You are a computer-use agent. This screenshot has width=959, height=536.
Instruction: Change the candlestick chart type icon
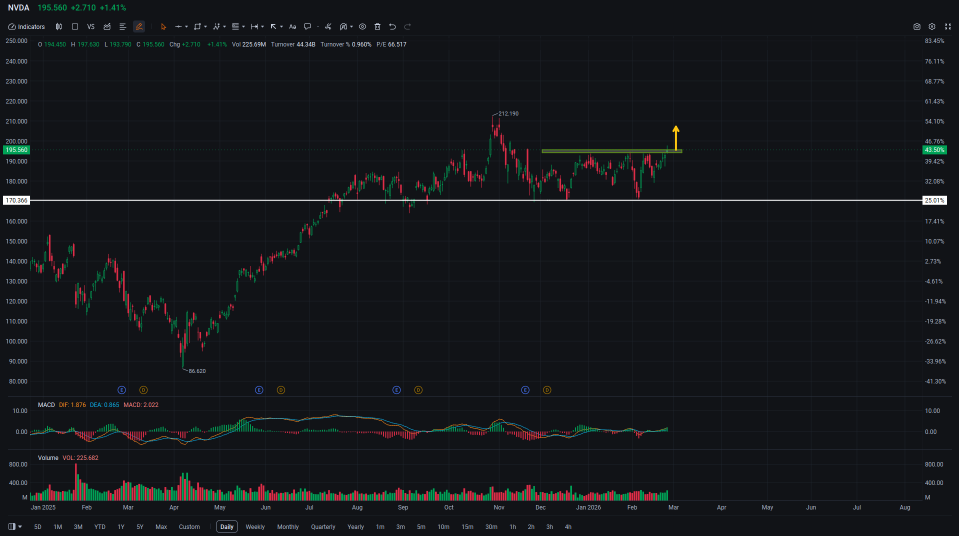(x=59, y=27)
